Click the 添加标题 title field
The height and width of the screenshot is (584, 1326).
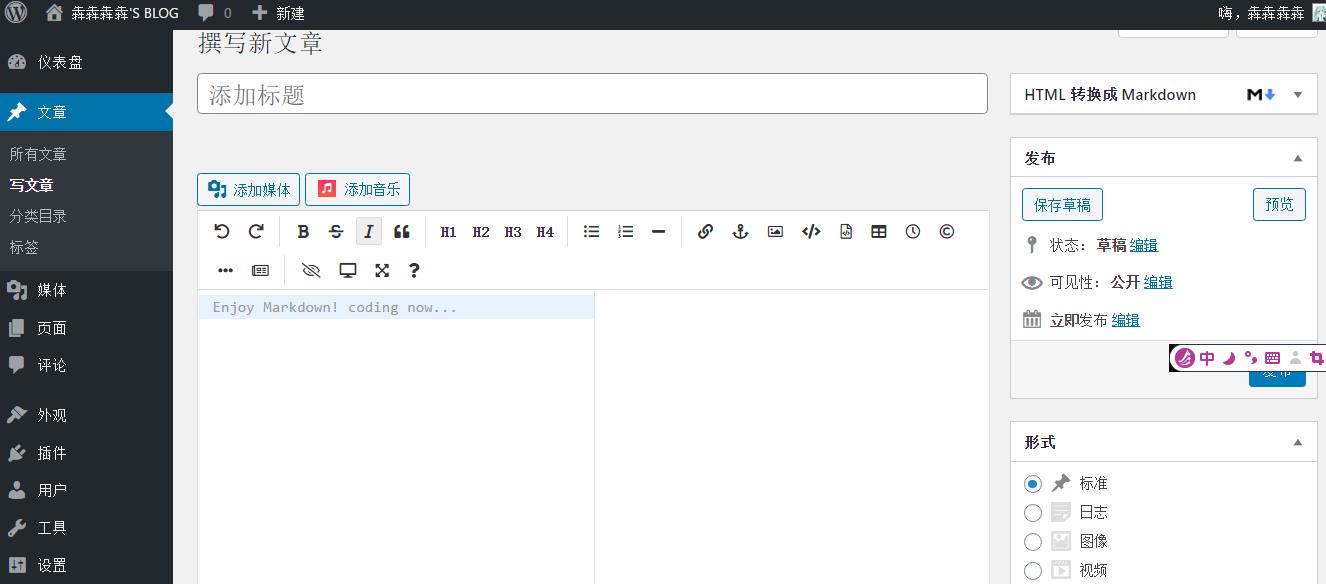(592, 94)
